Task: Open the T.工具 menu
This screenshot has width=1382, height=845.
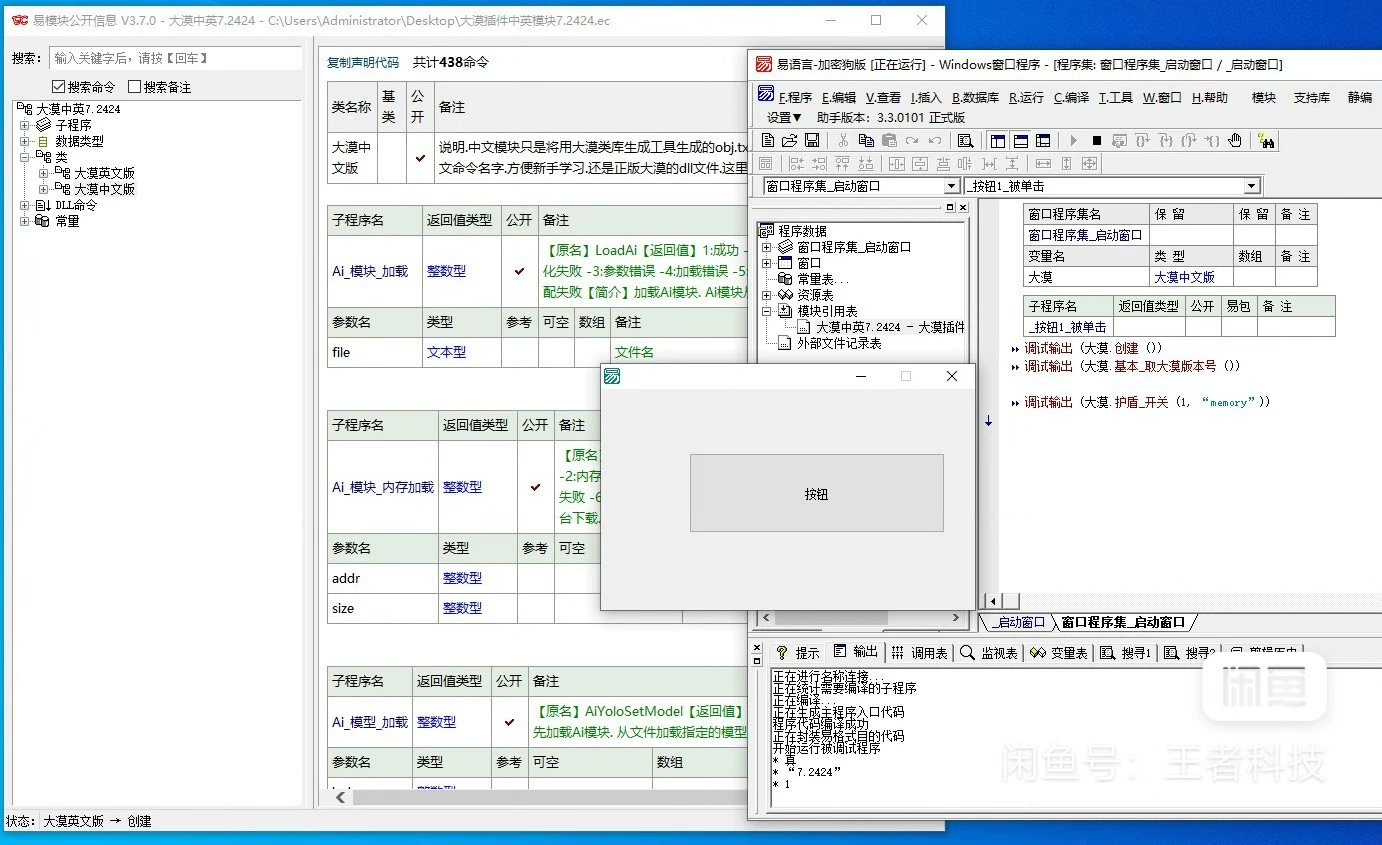Action: tap(1116, 97)
